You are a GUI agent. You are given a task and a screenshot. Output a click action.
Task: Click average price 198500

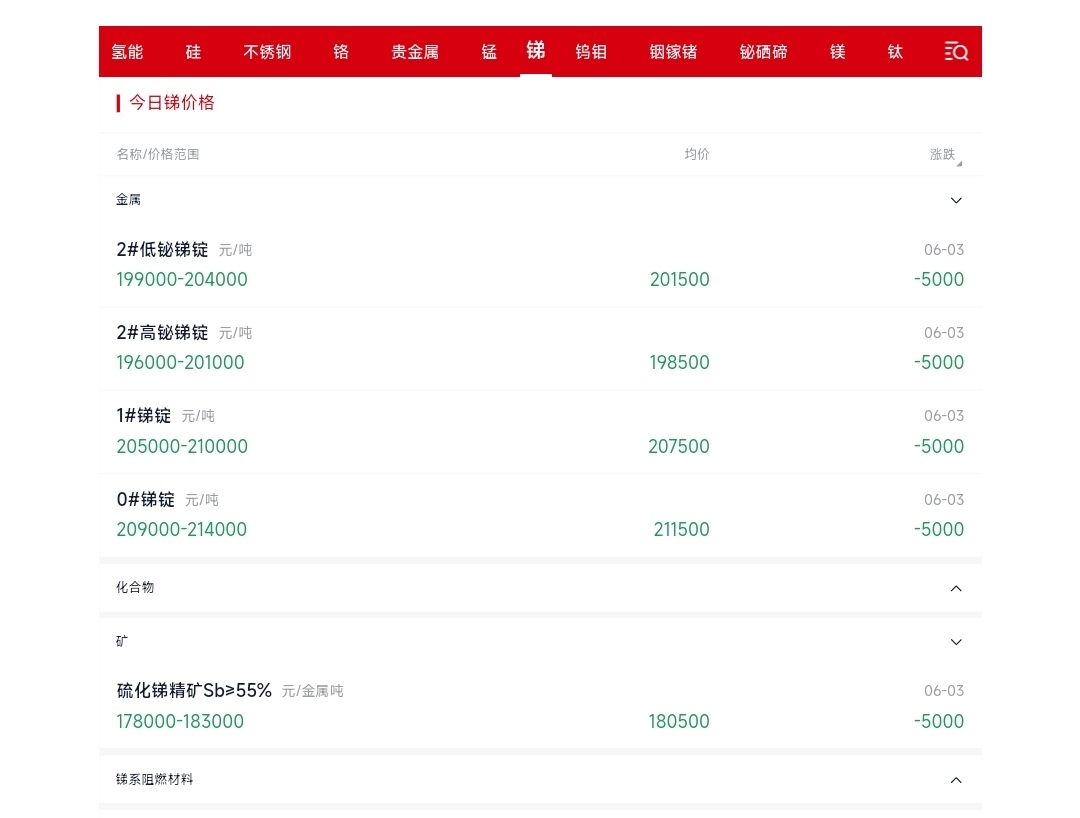click(679, 363)
